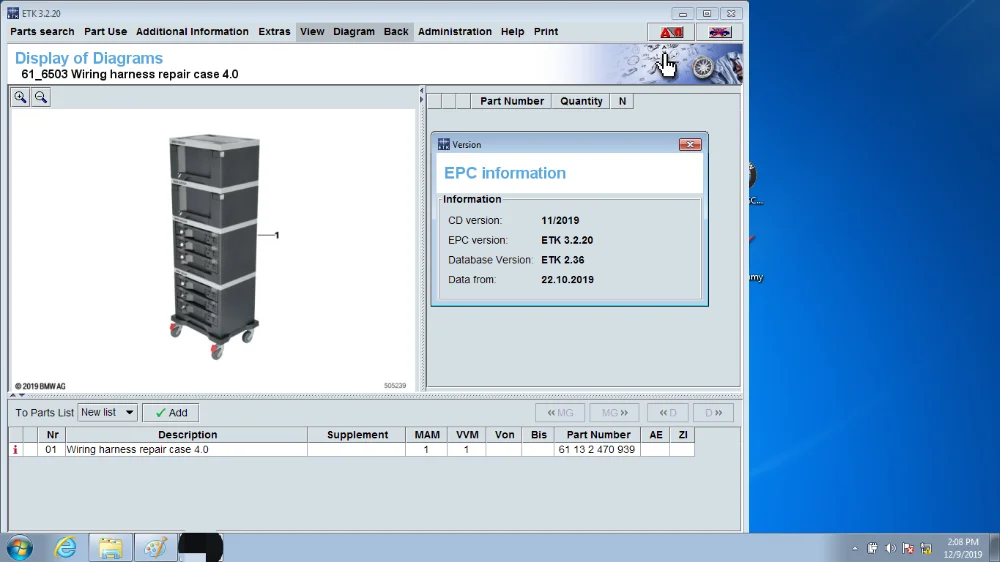Click the Description column header
Viewport: 1000px width, 562px height.
tap(188, 434)
